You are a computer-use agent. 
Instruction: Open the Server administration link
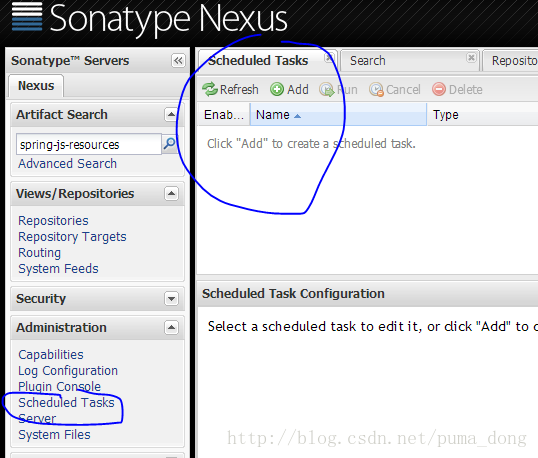click(37, 419)
